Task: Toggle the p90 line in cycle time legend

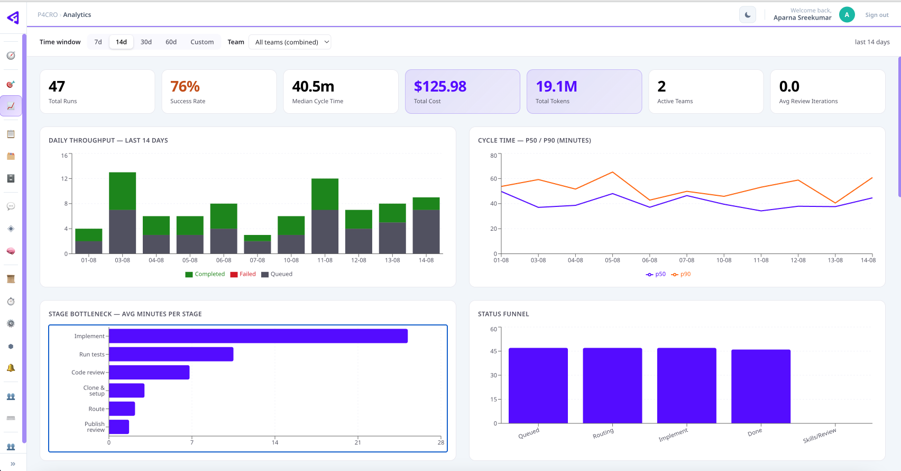Action: [681, 275]
